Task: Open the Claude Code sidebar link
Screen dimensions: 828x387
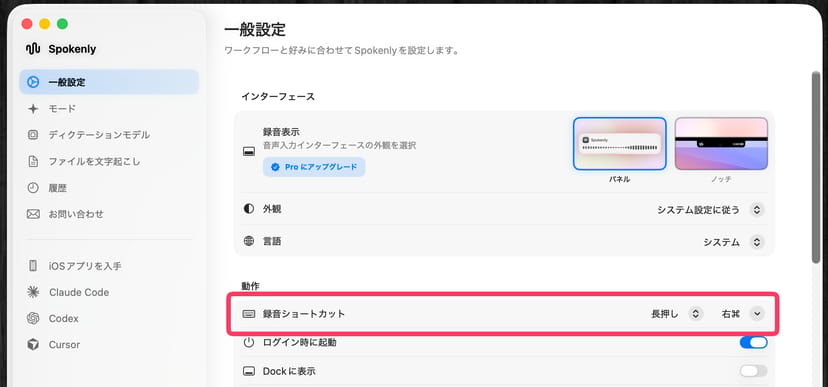Action: [109, 292]
